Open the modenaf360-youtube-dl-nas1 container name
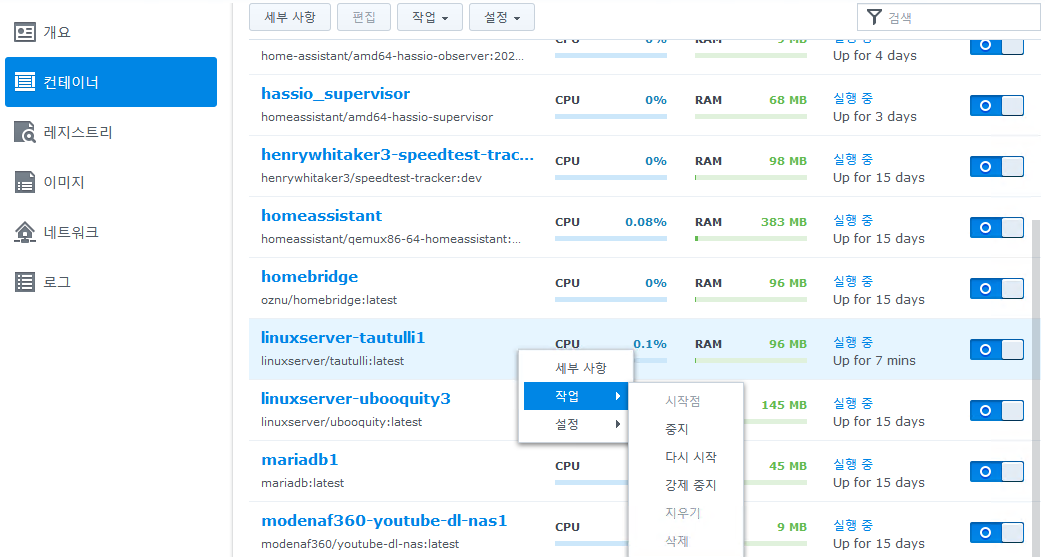 coord(384,520)
